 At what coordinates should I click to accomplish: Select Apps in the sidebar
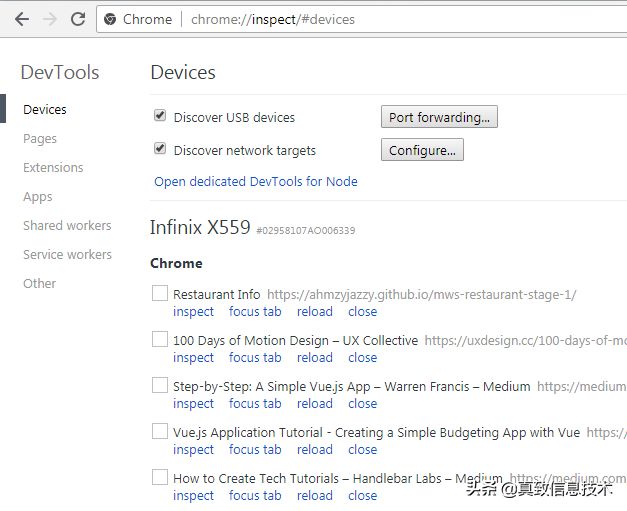38,197
